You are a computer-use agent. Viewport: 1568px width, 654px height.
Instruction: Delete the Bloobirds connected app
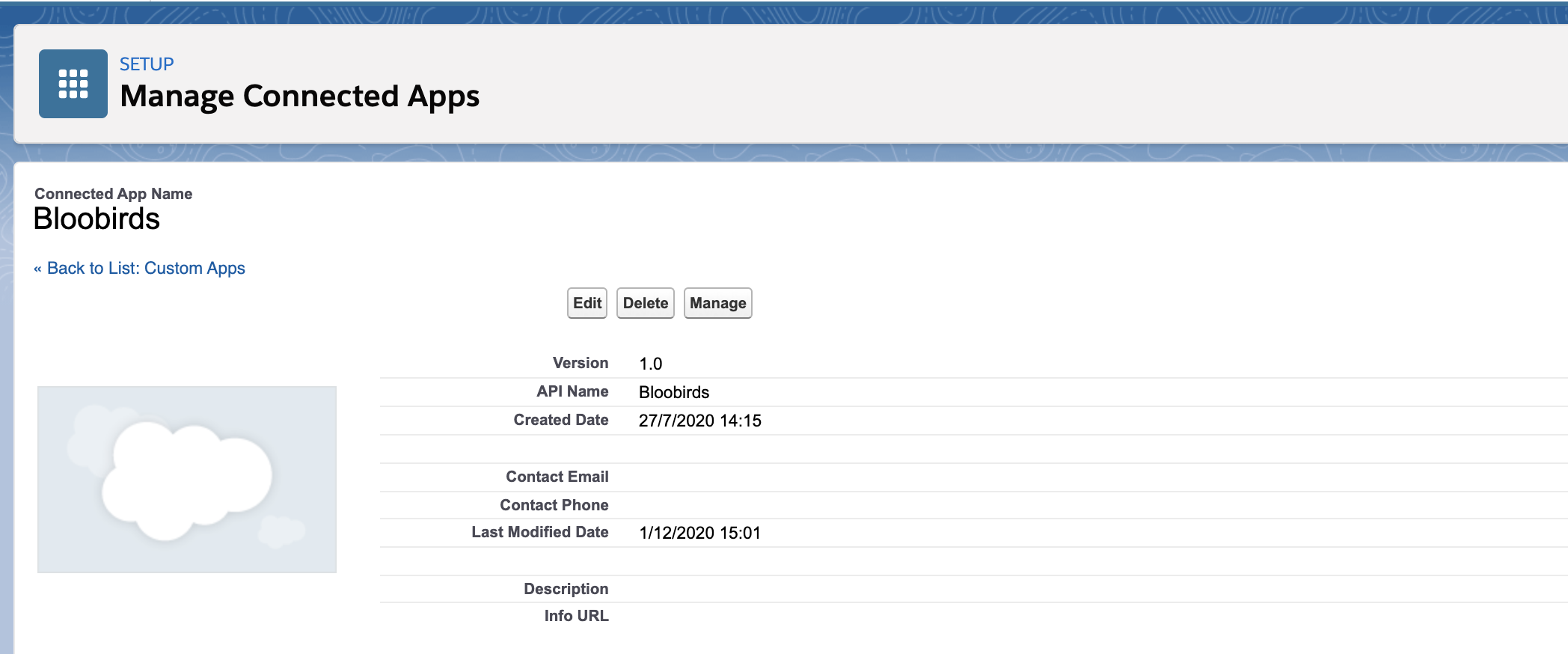[646, 303]
